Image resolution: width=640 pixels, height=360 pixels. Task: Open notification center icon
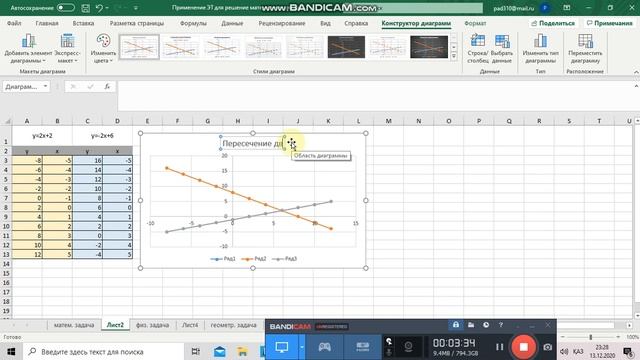point(628,351)
